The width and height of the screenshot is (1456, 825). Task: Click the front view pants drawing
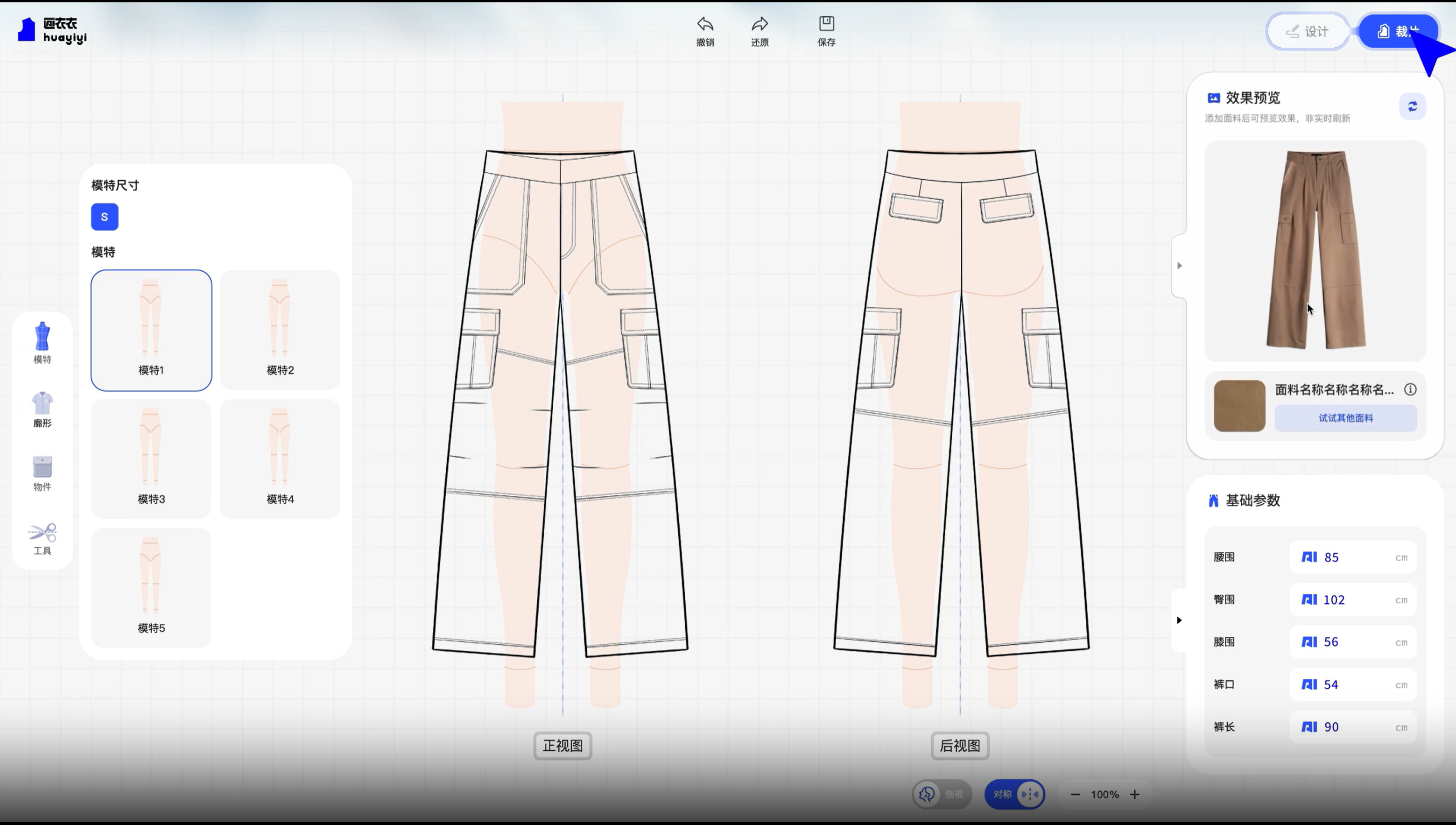[560, 403]
